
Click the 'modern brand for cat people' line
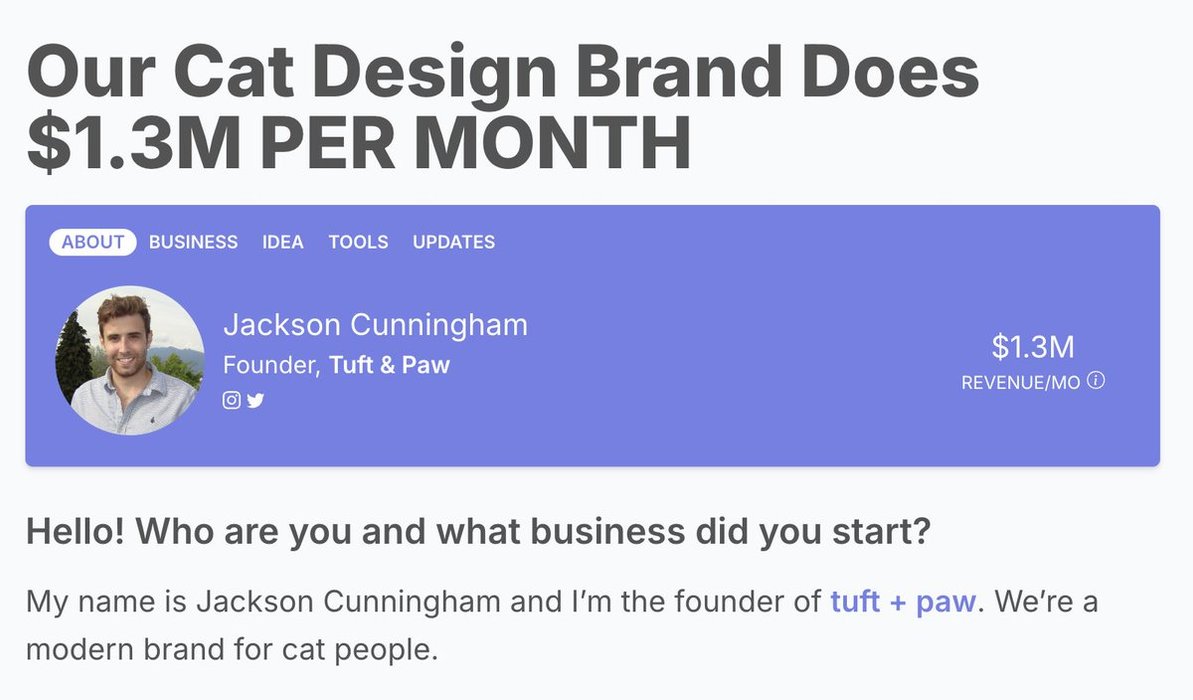click(232, 649)
